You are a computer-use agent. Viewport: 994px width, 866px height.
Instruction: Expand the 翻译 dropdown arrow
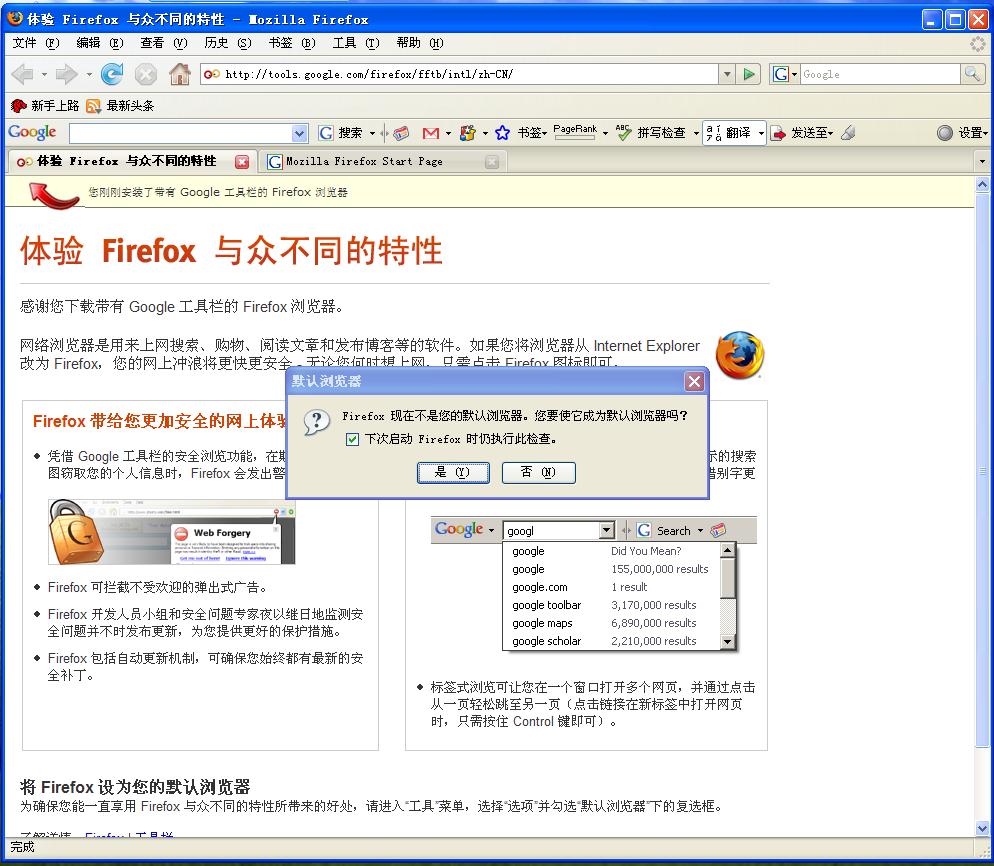[x=761, y=133]
